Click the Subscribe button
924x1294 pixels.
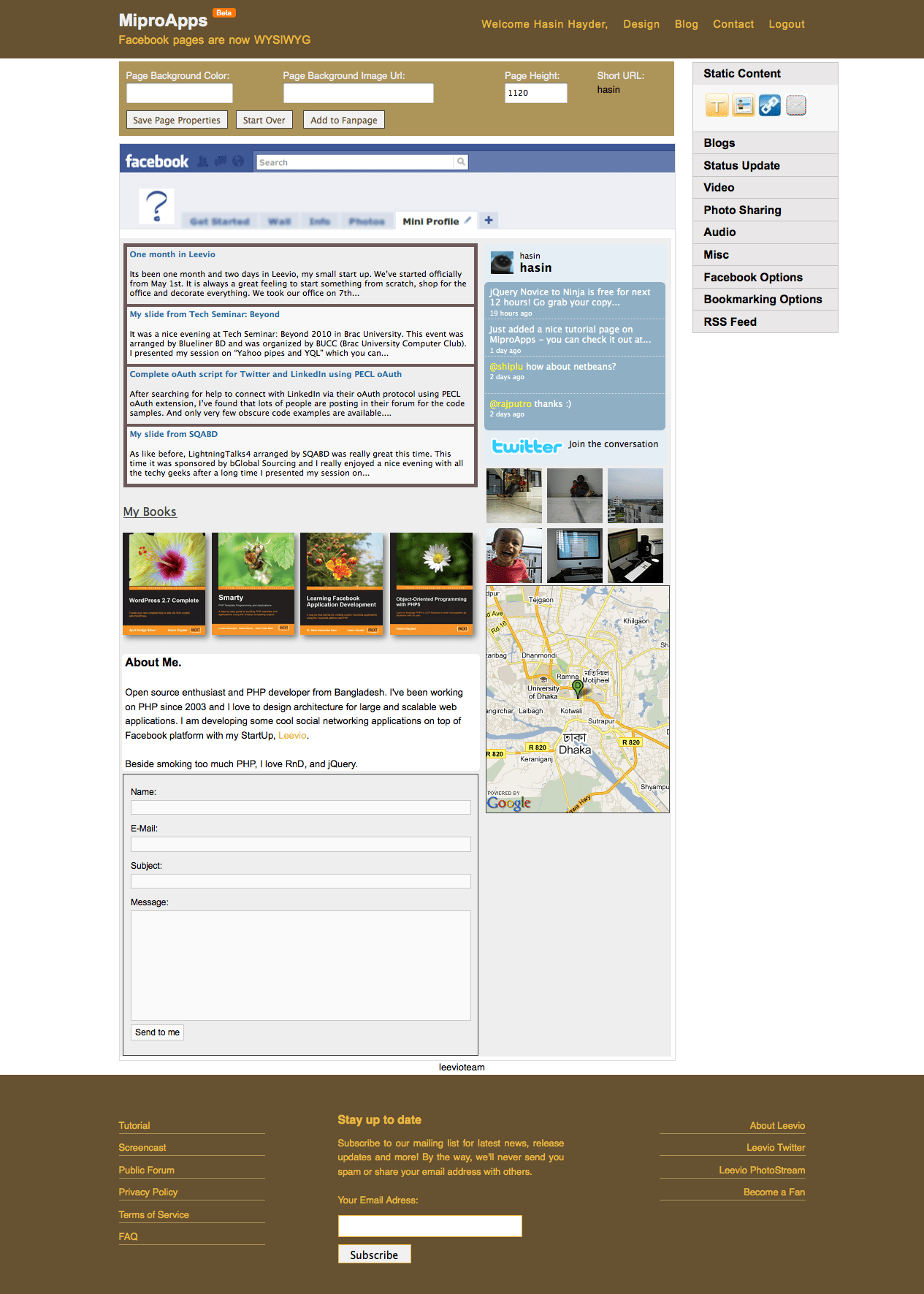374,1255
